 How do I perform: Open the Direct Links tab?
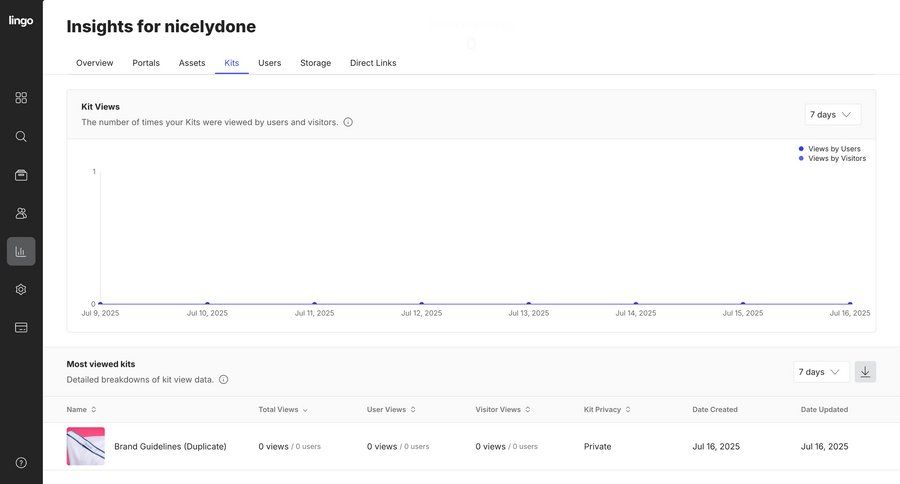(373, 63)
